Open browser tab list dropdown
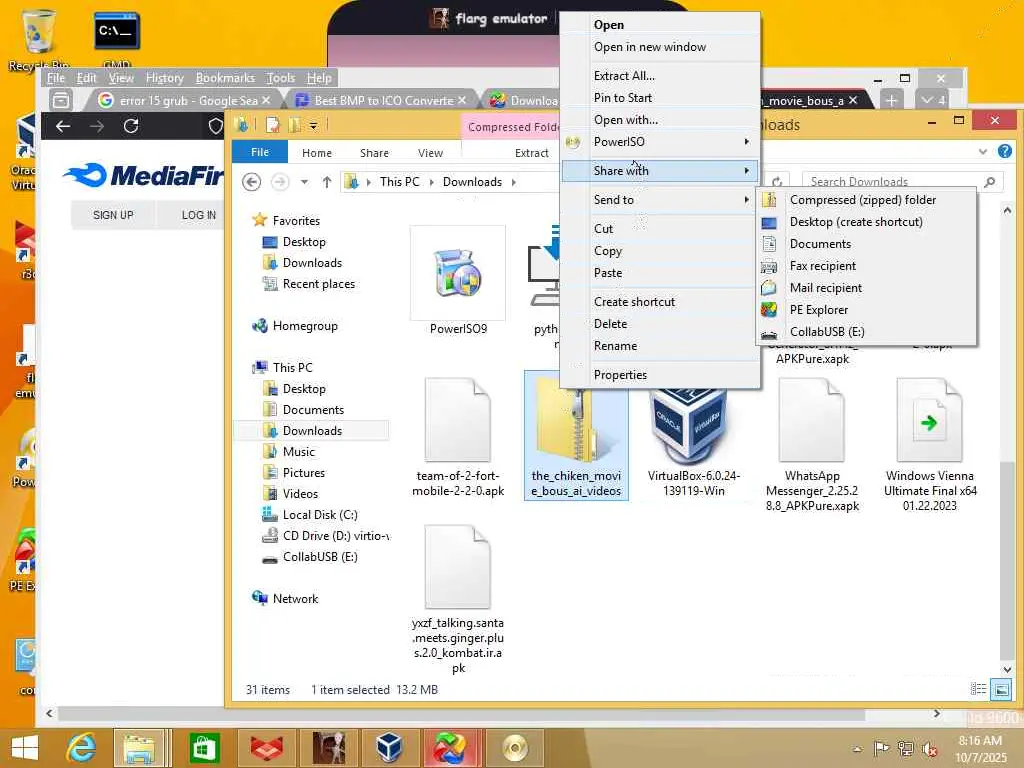 (x=933, y=100)
